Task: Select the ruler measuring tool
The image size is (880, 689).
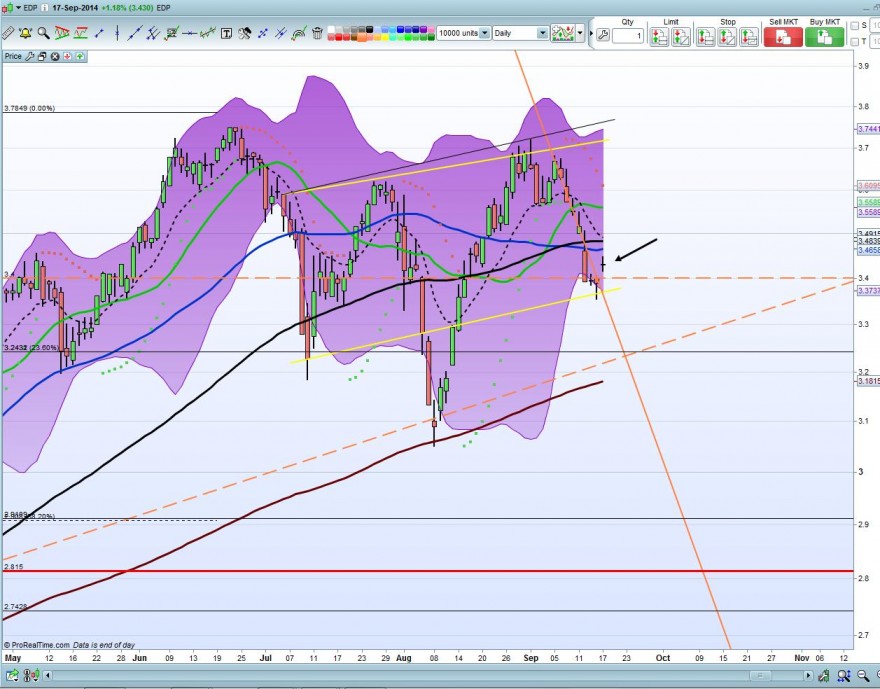Action: pos(8,33)
